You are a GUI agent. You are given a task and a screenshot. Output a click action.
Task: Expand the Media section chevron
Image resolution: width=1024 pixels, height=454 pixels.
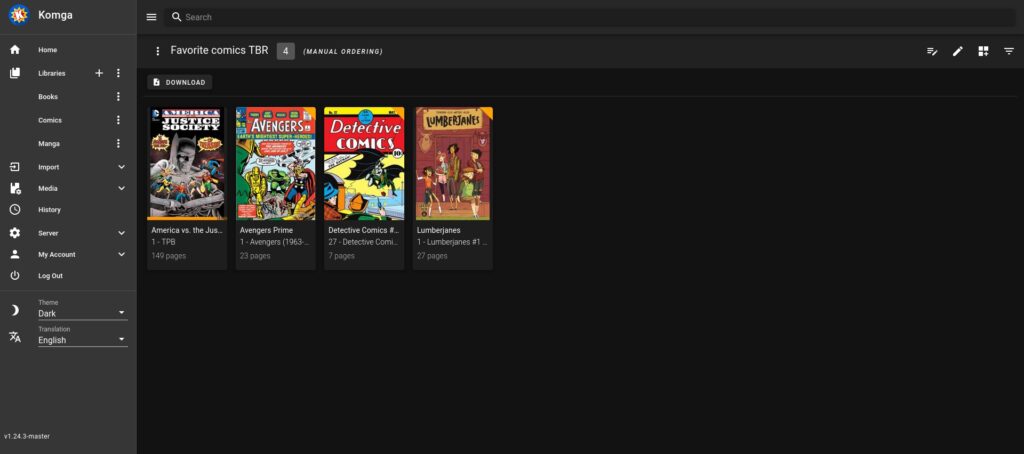click(121, 188)
